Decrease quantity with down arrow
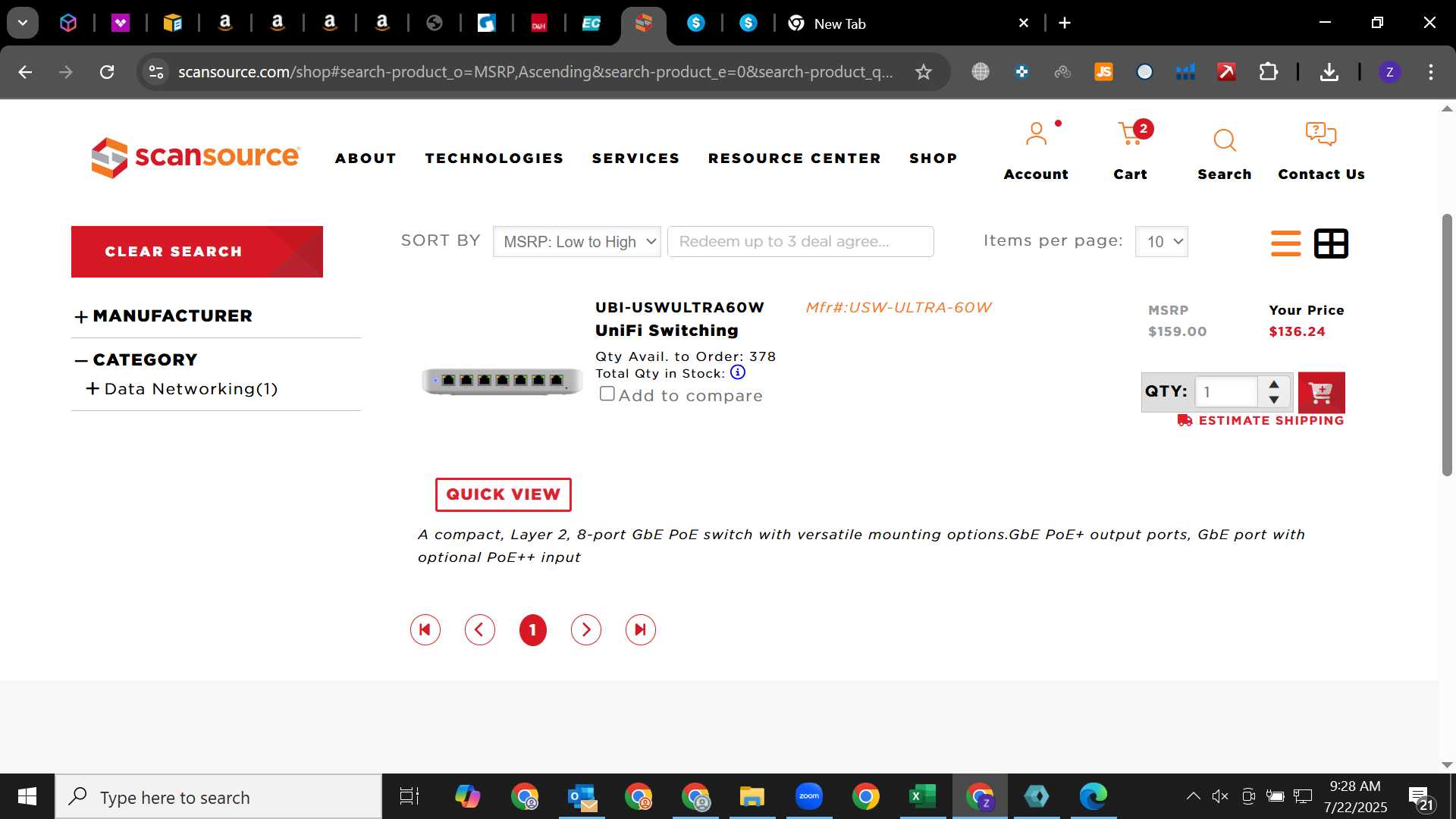This screenshot has height=819, width=1456. (x=1274, y=400)
